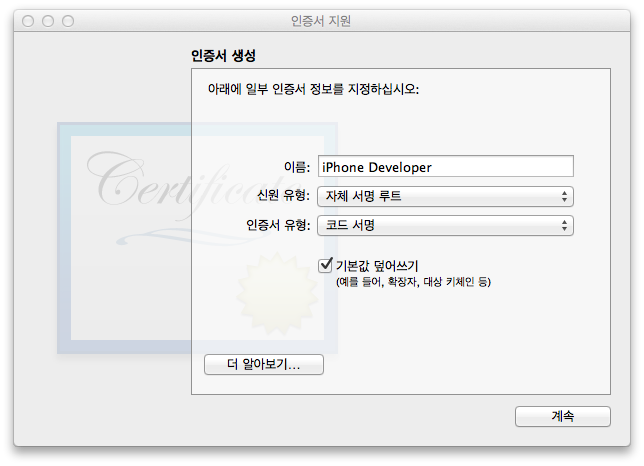Screen dimensions: 644x466
Task: Open the 신원 유형 dropdown showing 자체 서명 루트
Action: click(x=446, y=196)
